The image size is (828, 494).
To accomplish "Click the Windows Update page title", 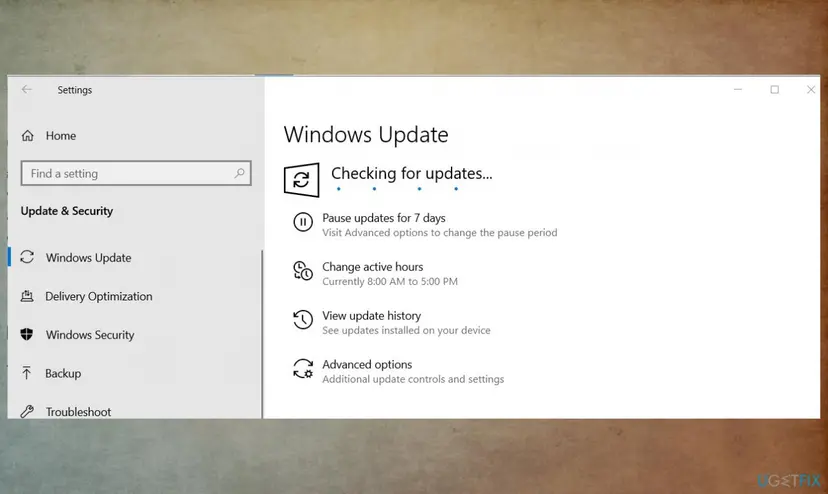I will pyautogui.click(x=366, y=135).
